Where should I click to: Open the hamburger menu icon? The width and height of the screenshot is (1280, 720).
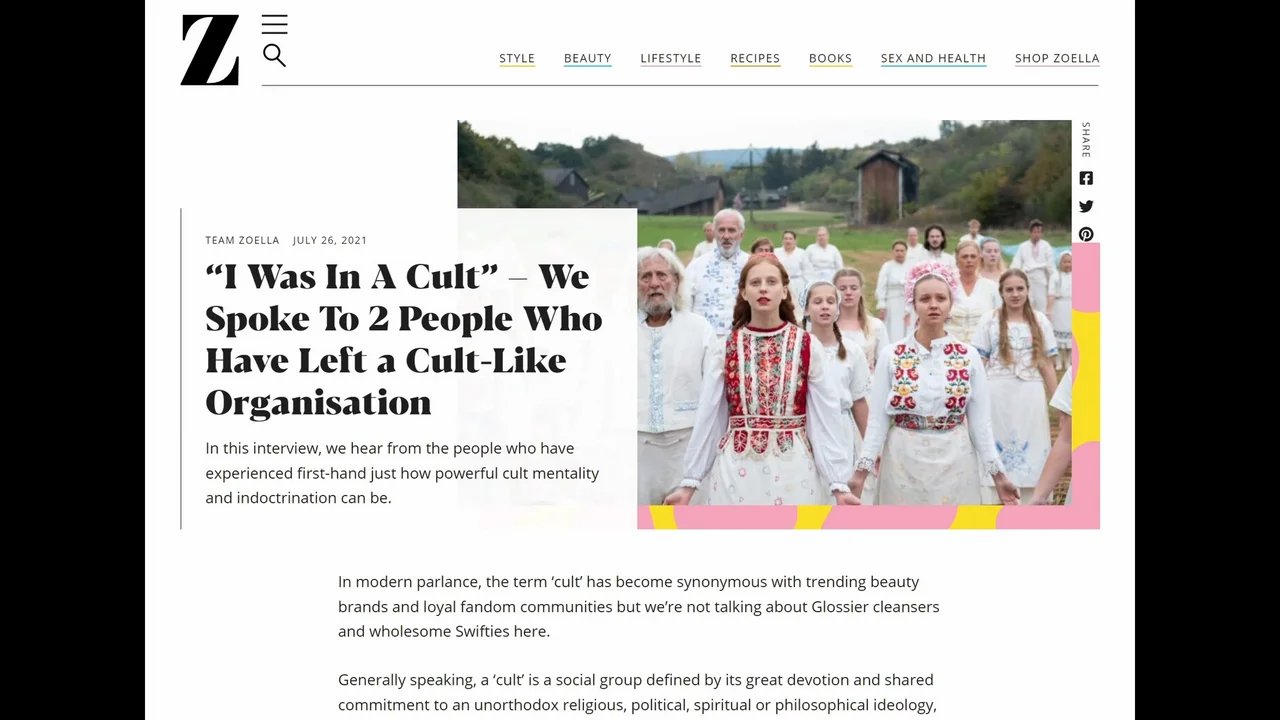coord(274,25)
